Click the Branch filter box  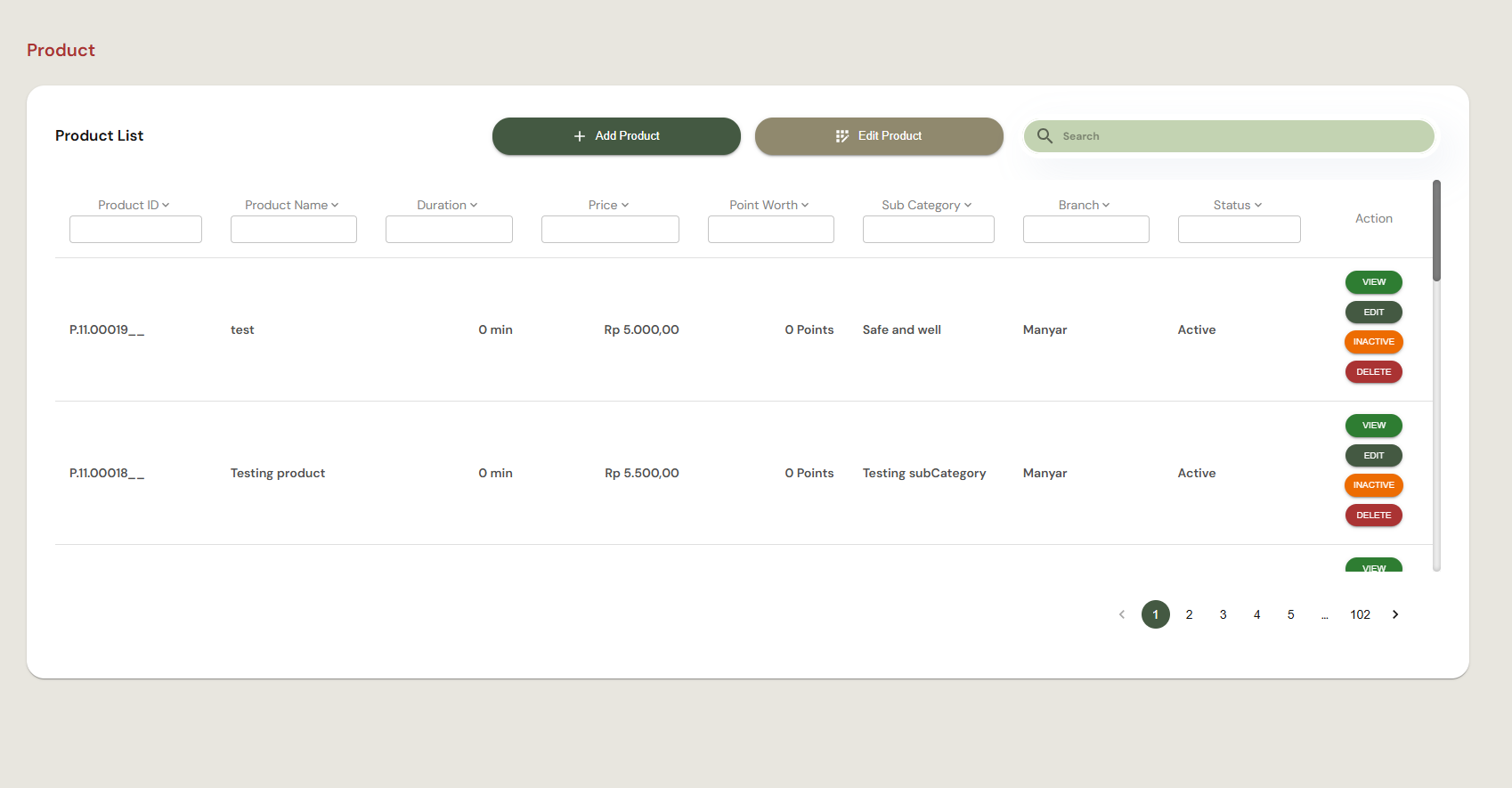[x=1086, y=229]
